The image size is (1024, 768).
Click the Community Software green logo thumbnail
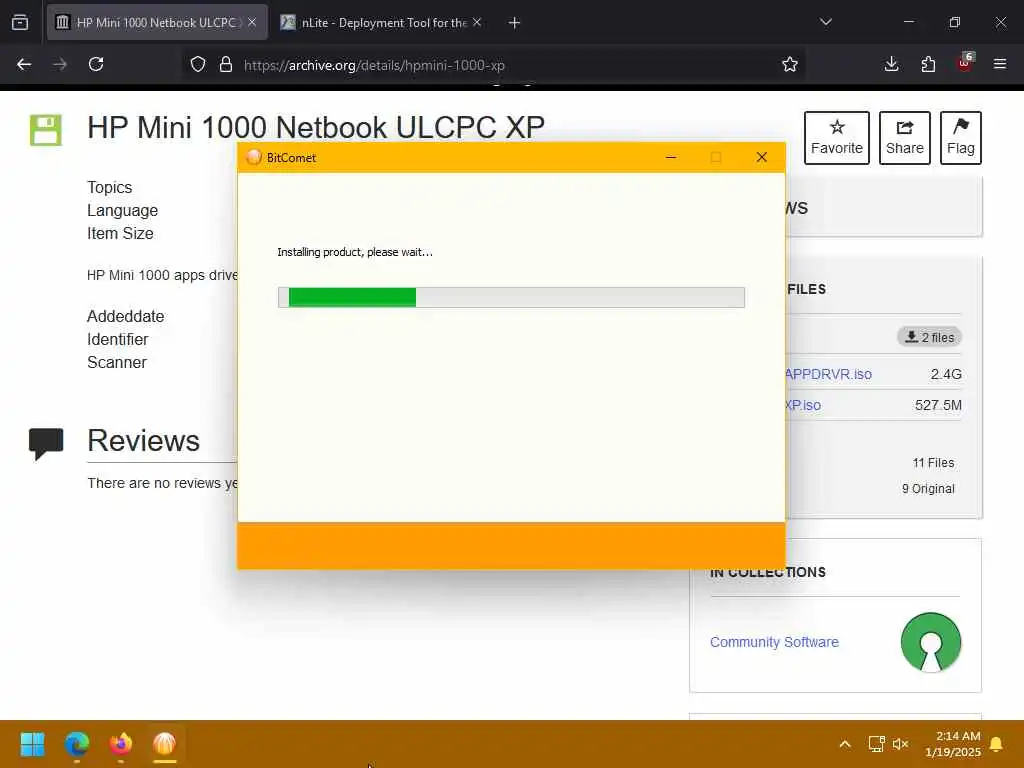(x=931, y=643)
